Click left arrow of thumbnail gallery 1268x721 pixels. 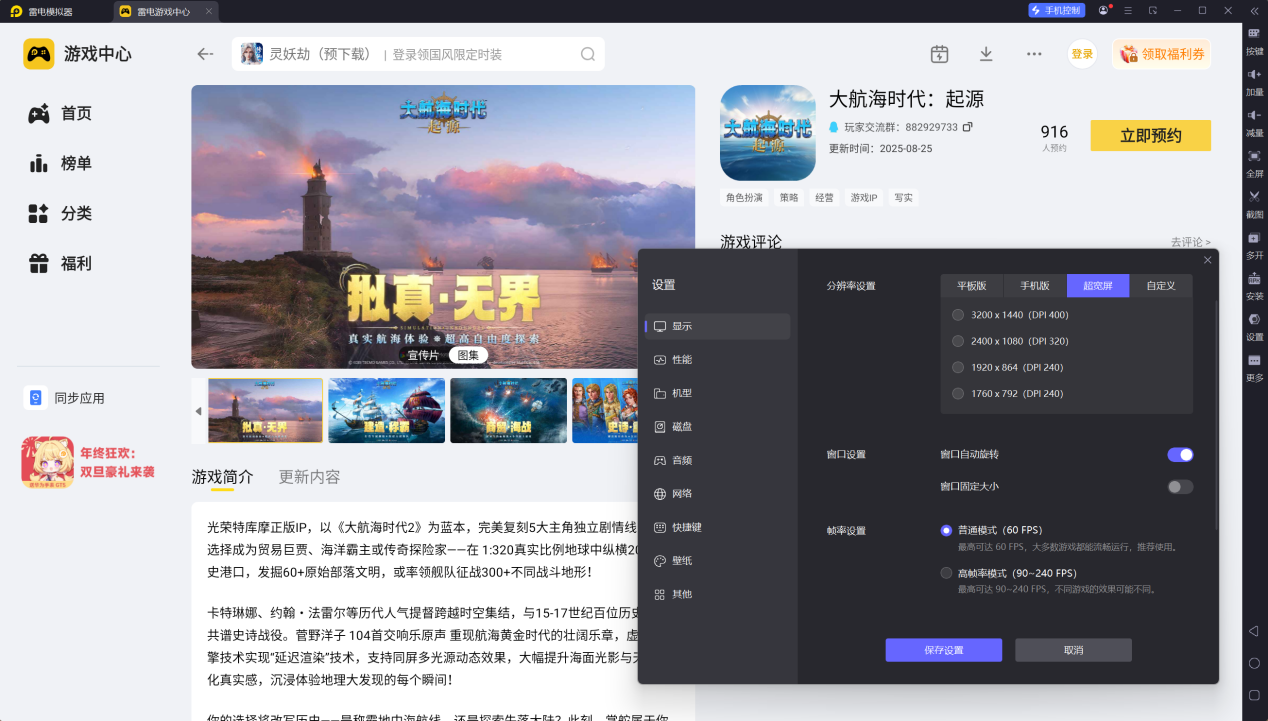(x=198, y=411)
